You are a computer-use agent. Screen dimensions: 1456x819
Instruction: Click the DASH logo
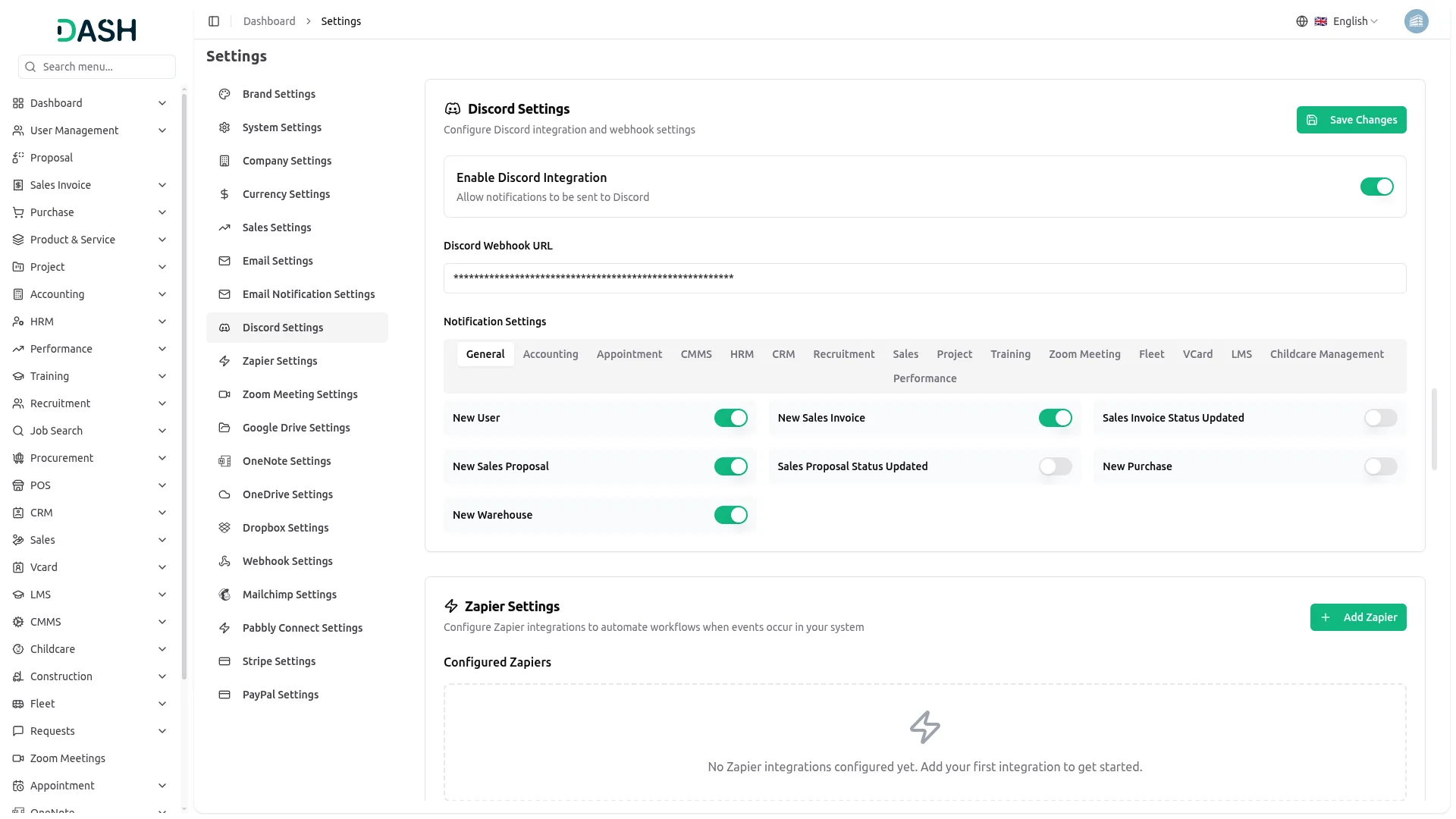point(97,30)
